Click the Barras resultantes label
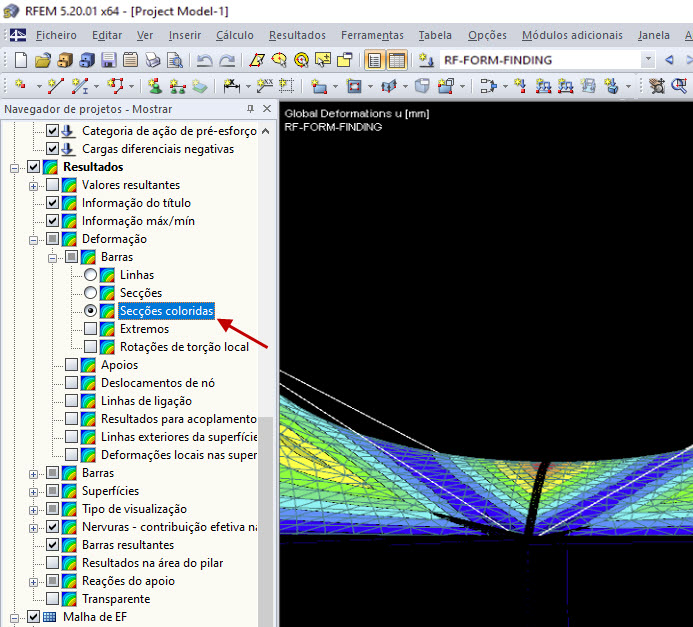Viewport: 693px width, 627px height. [x=127, y=545]
